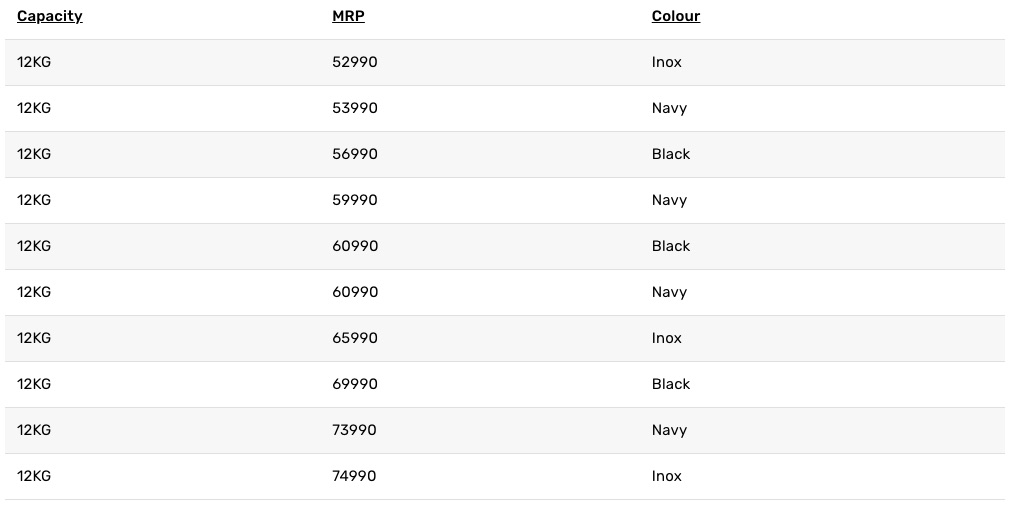
Task: Click 12KG capacity in the 52990 row
Action: click(34, 62)
